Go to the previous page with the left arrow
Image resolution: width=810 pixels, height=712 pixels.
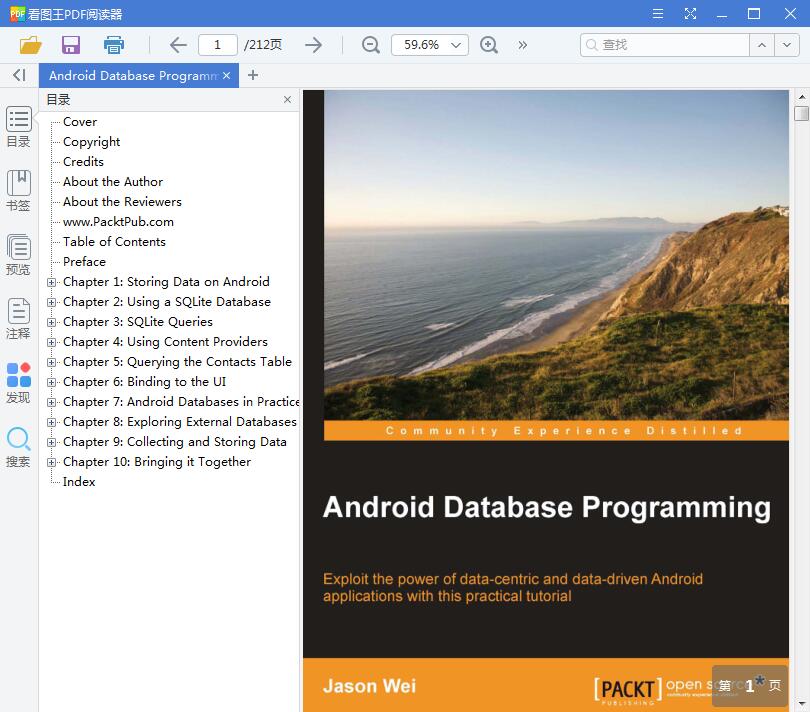(x=178, y=45)
